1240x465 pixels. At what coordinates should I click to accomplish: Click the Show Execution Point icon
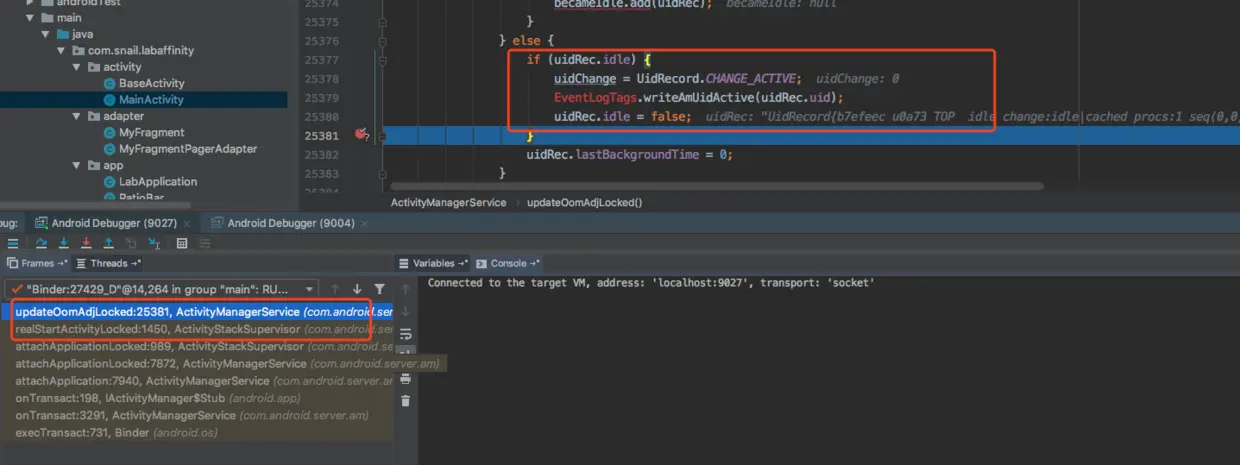click(x=13, y=243)
